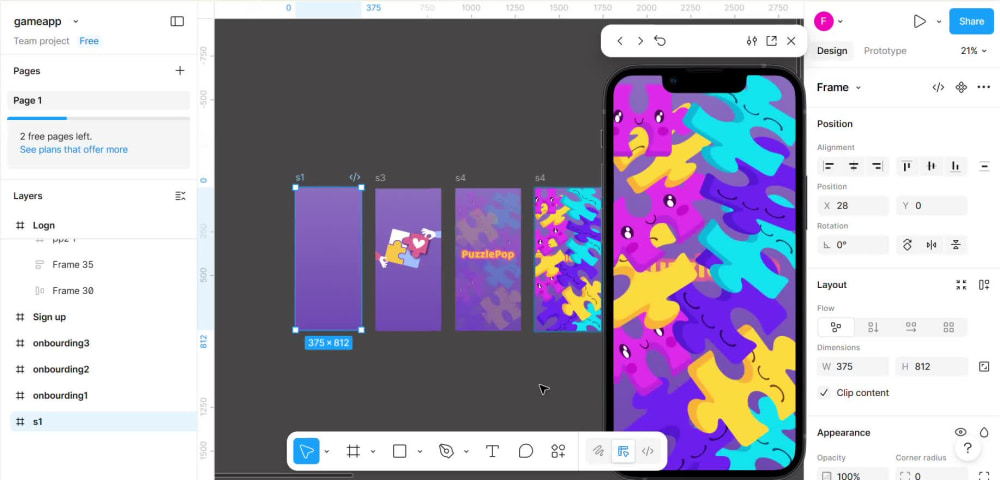Go to next frame in preview
This screenshot has width=1000, height=480.
coord(640,41)
